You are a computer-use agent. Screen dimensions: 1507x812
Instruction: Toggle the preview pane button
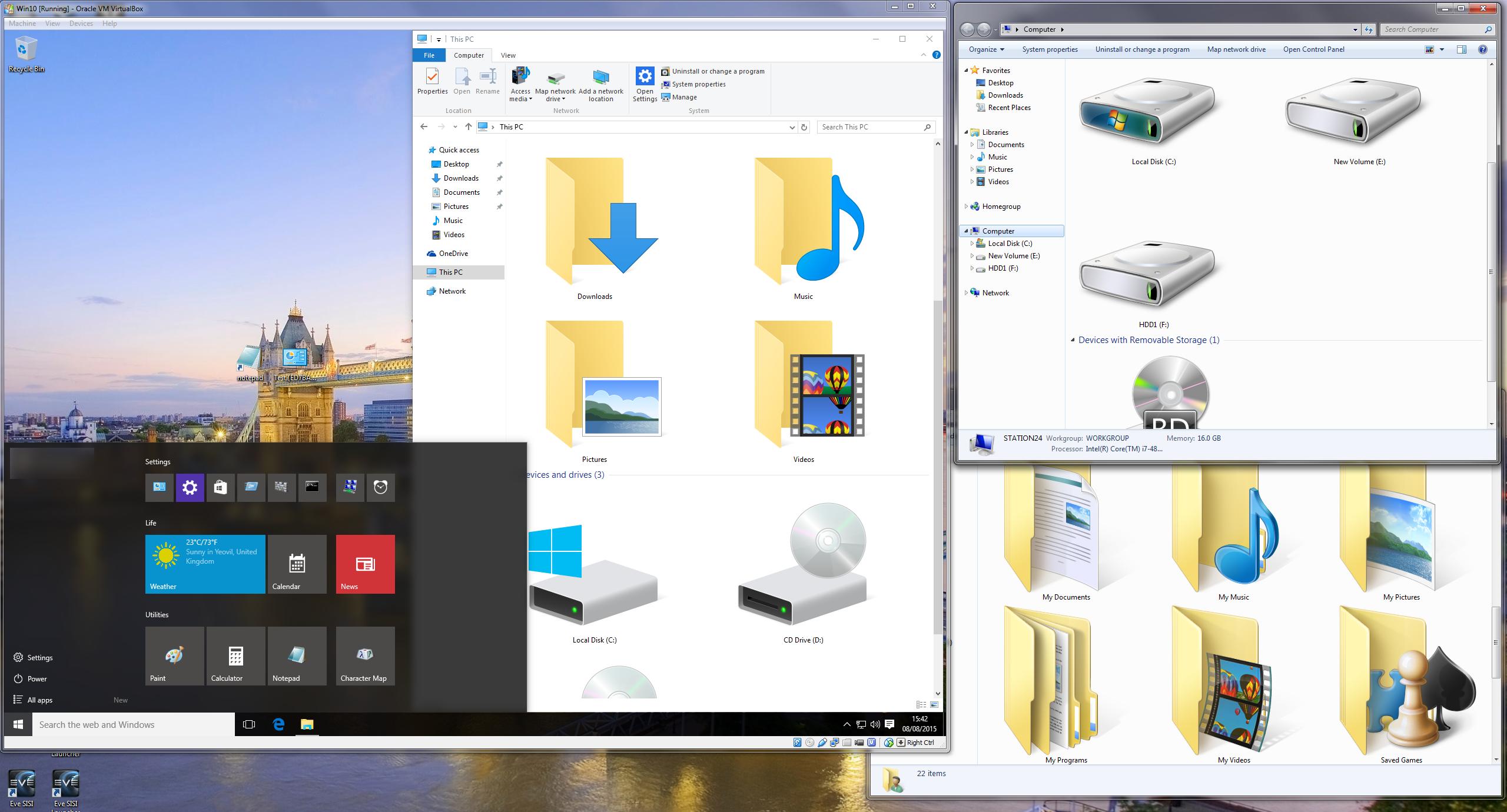[1461, 49]
